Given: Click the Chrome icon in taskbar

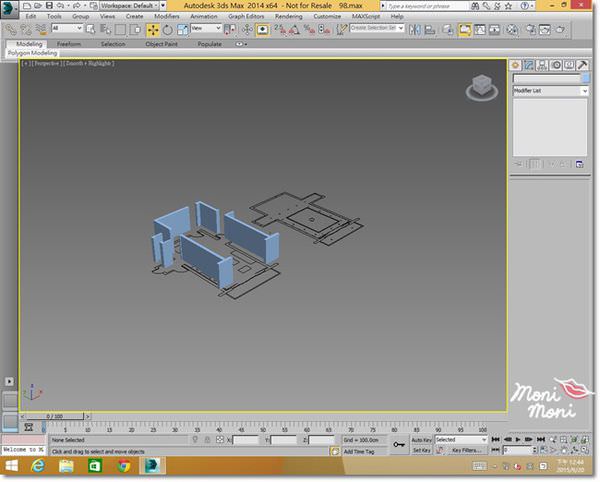Looking at the screenshot, I should coord(123,466).
